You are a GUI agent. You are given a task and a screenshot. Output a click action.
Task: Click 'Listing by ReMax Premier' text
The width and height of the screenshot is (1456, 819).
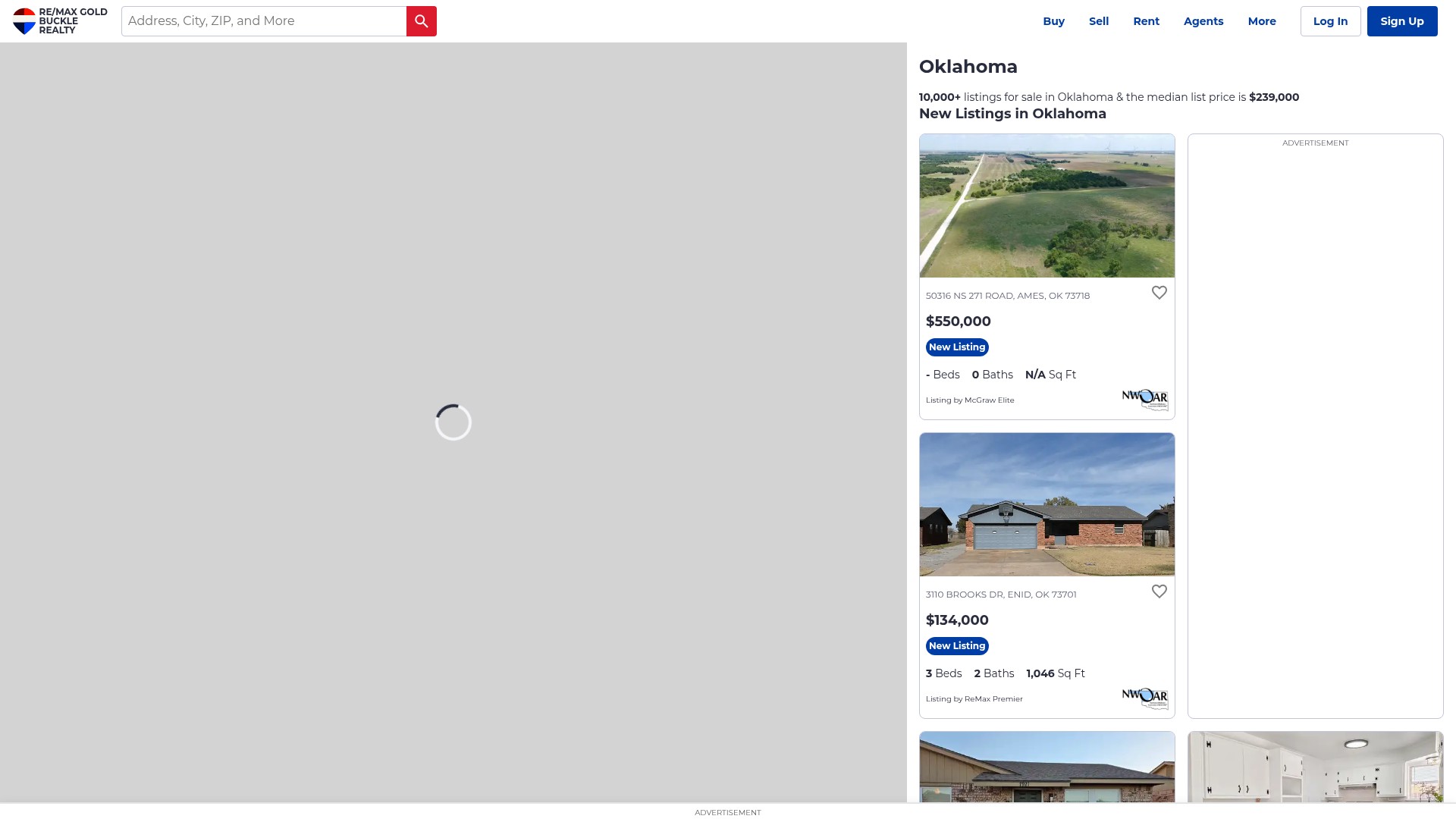coord(974,699)
